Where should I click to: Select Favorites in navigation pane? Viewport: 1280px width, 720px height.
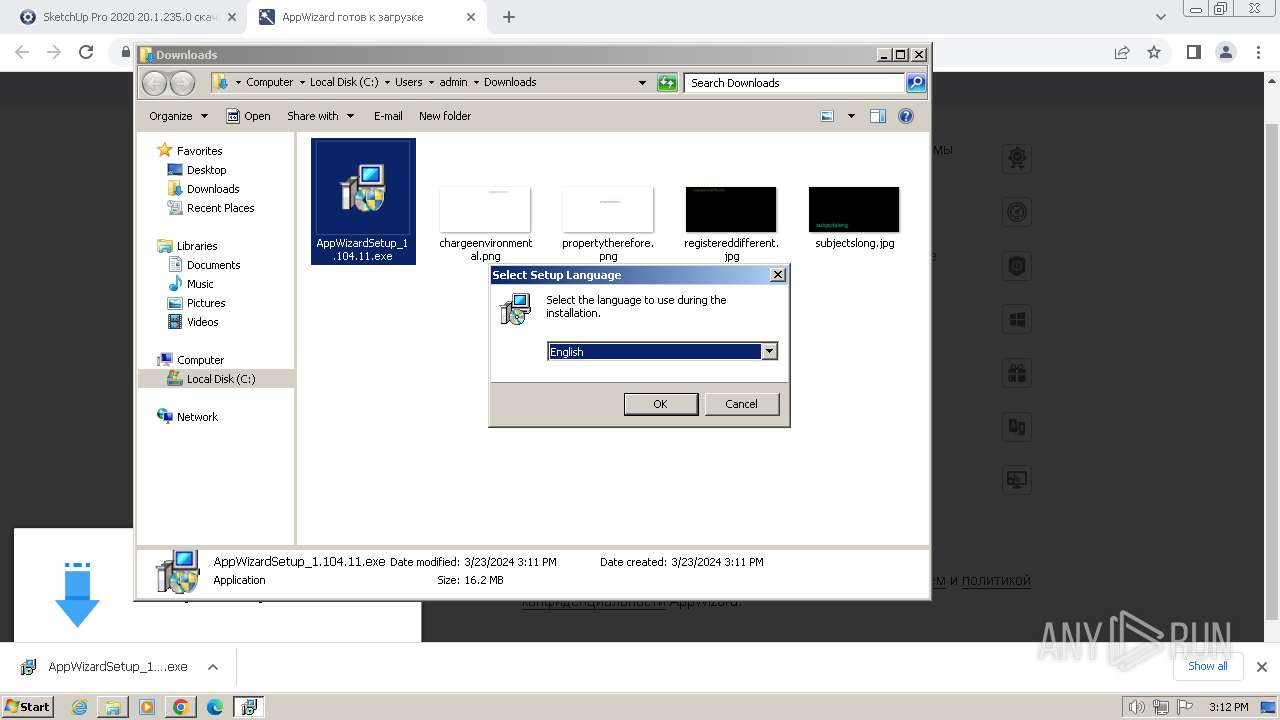[x=199, y=151]
